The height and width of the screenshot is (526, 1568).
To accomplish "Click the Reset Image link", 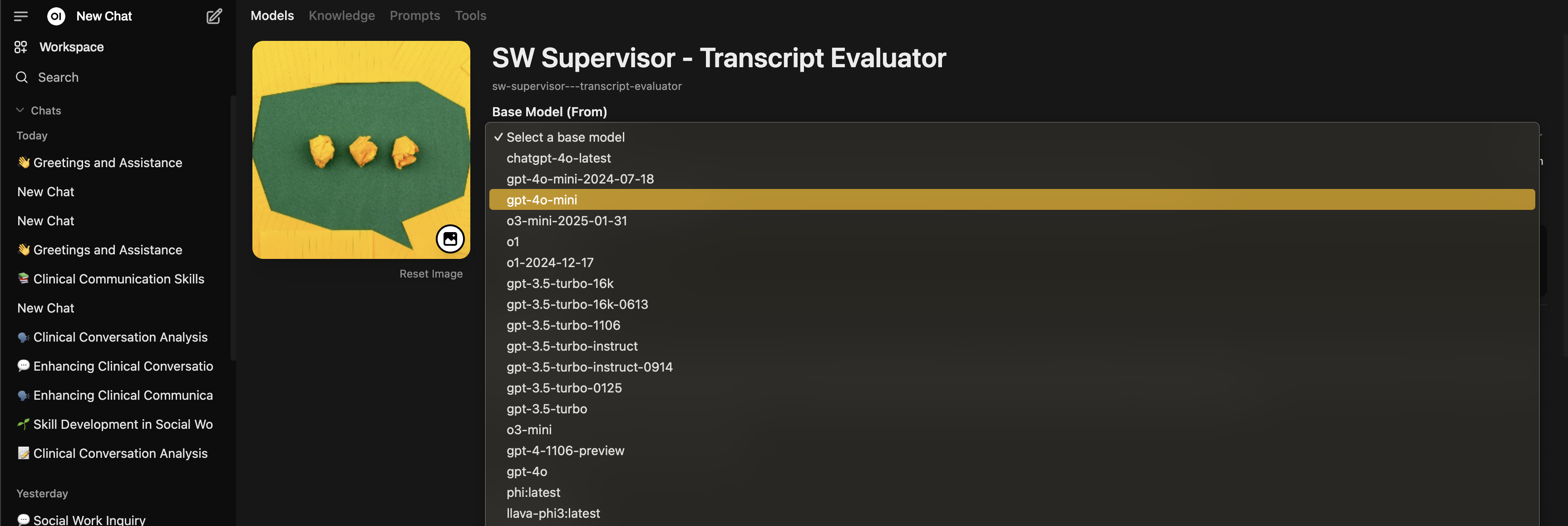I will point(430,274).
